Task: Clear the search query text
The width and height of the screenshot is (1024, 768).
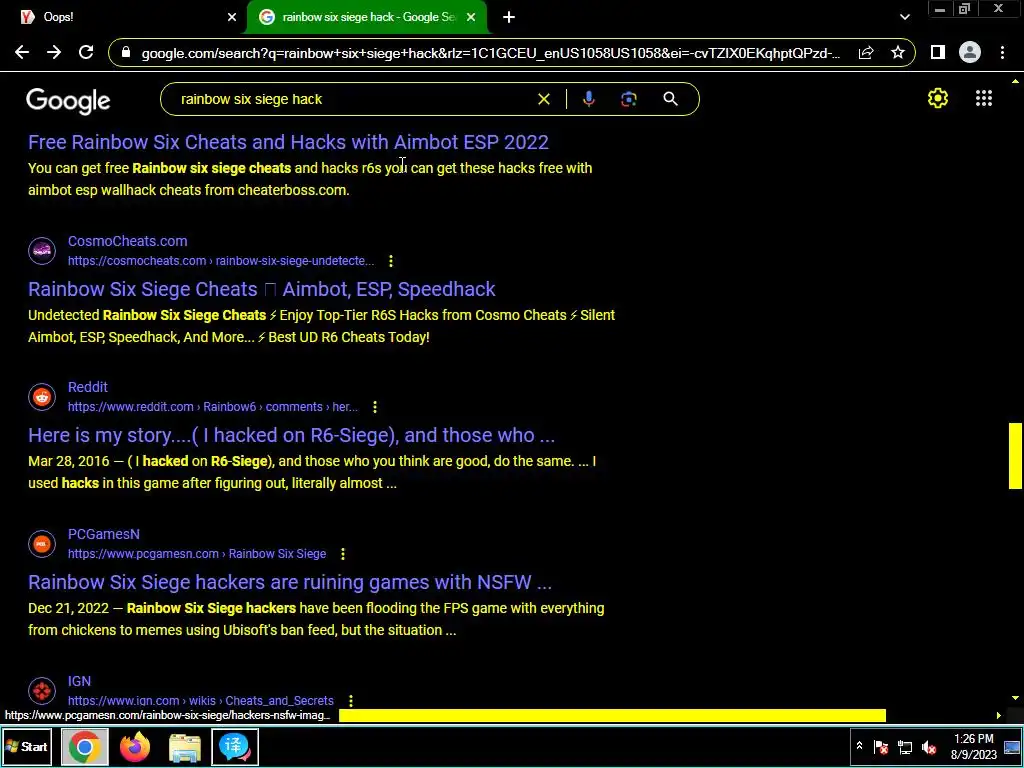Action: [x=543, y=99]
